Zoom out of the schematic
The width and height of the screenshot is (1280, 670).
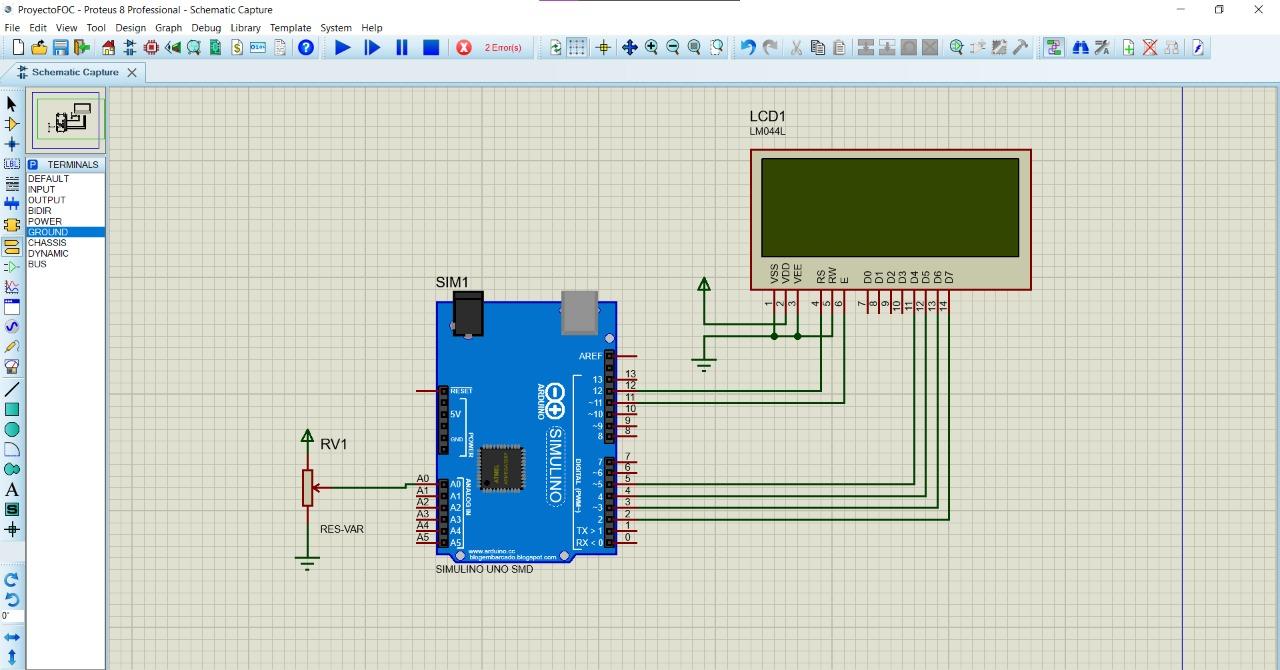point(673,47)
